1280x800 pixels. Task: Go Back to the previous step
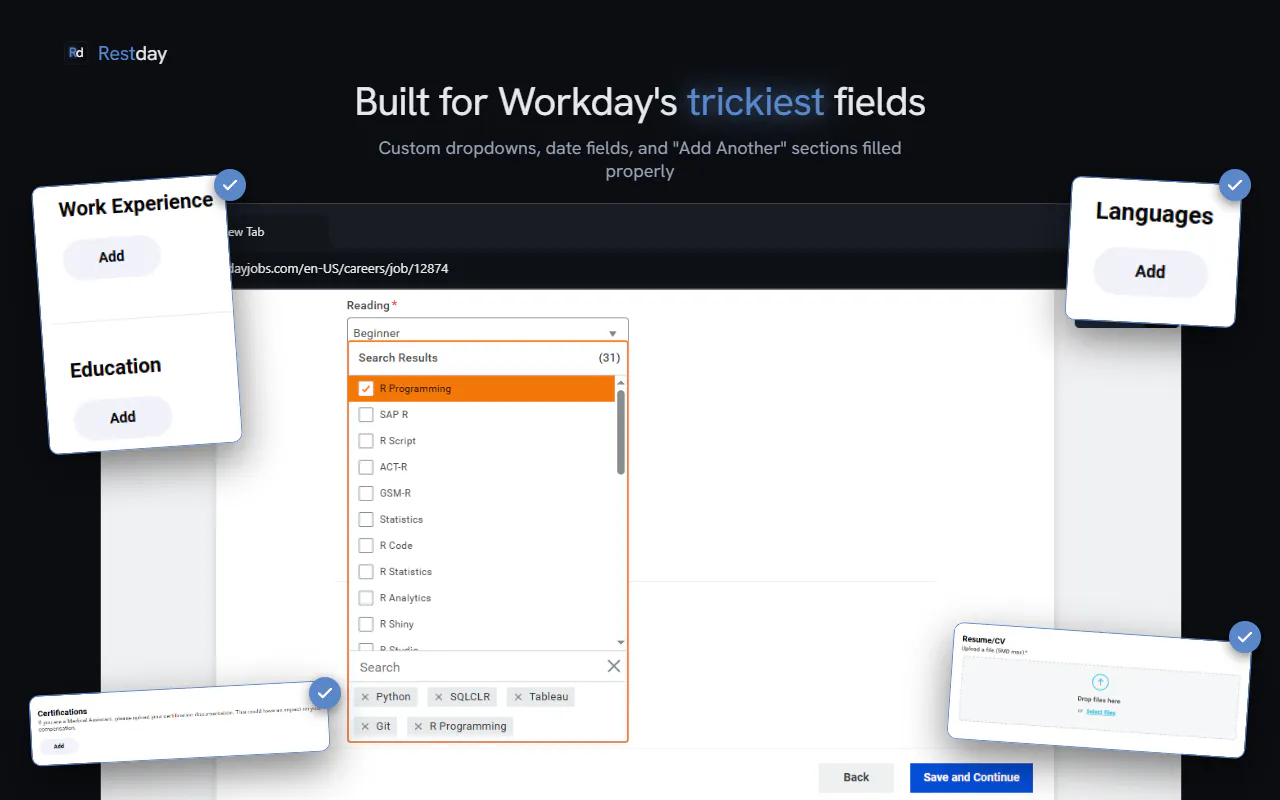(x=856, y=777)
